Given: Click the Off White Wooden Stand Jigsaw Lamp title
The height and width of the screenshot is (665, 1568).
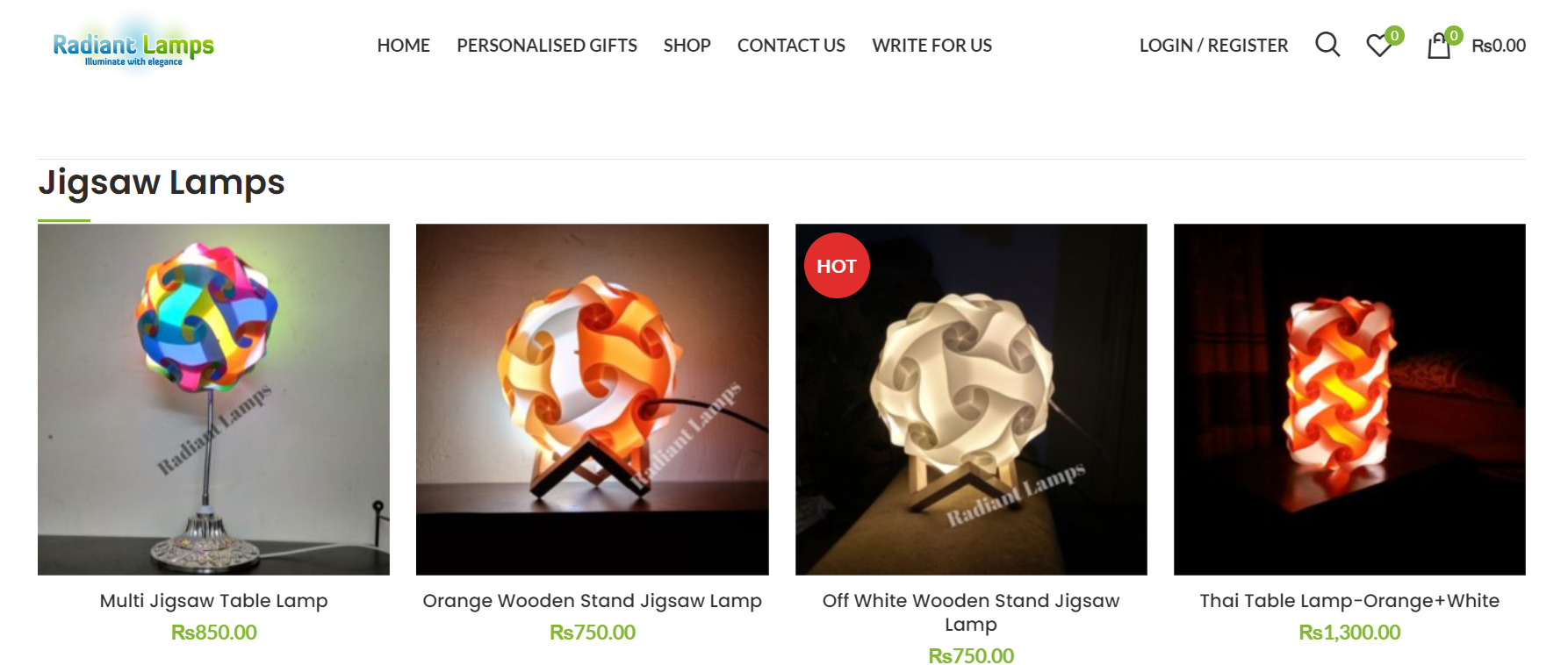Looking at the screenshot, I should [x=971, y=612].
